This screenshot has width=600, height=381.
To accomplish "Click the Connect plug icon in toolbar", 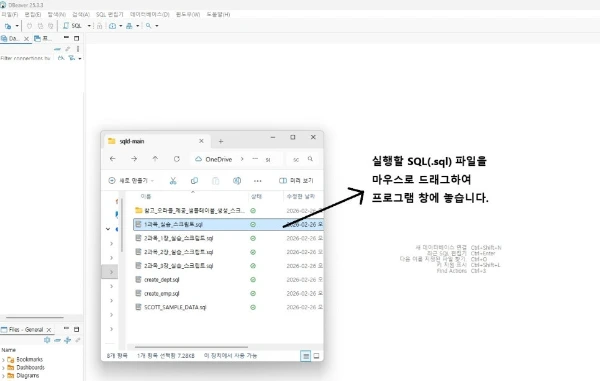I will 29,26.
